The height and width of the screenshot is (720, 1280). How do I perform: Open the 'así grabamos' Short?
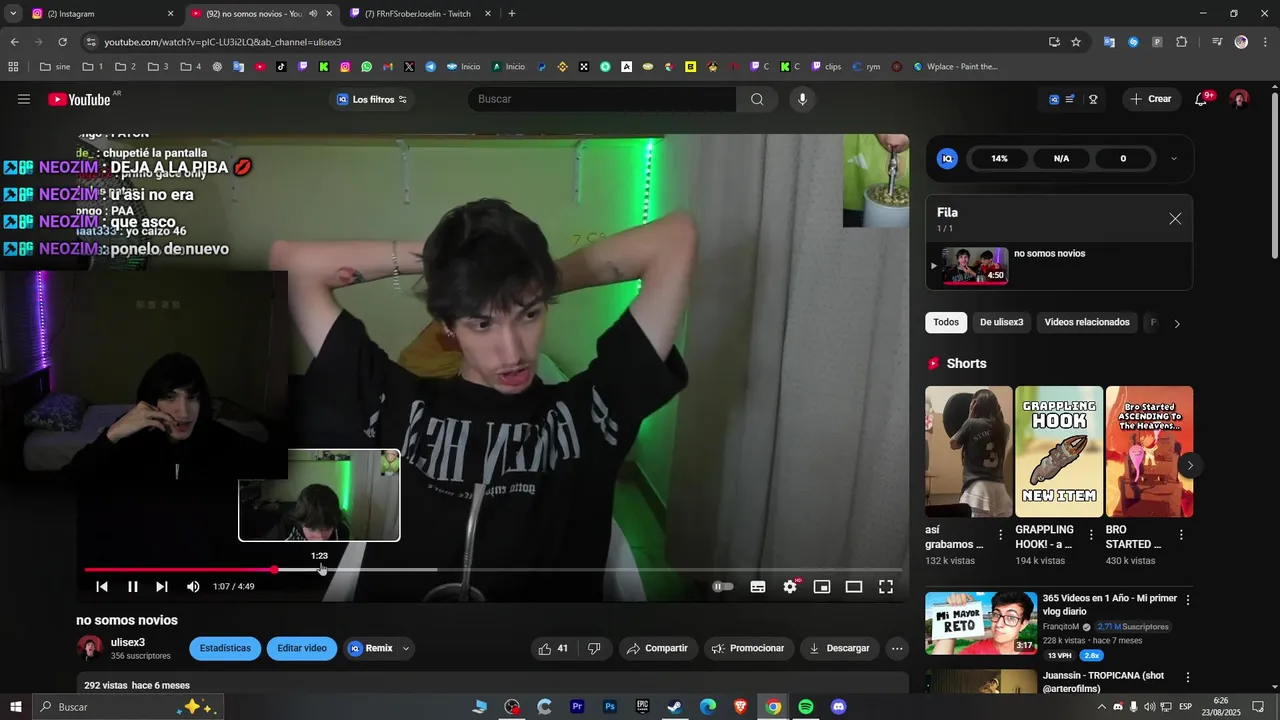tap(969, 451)
